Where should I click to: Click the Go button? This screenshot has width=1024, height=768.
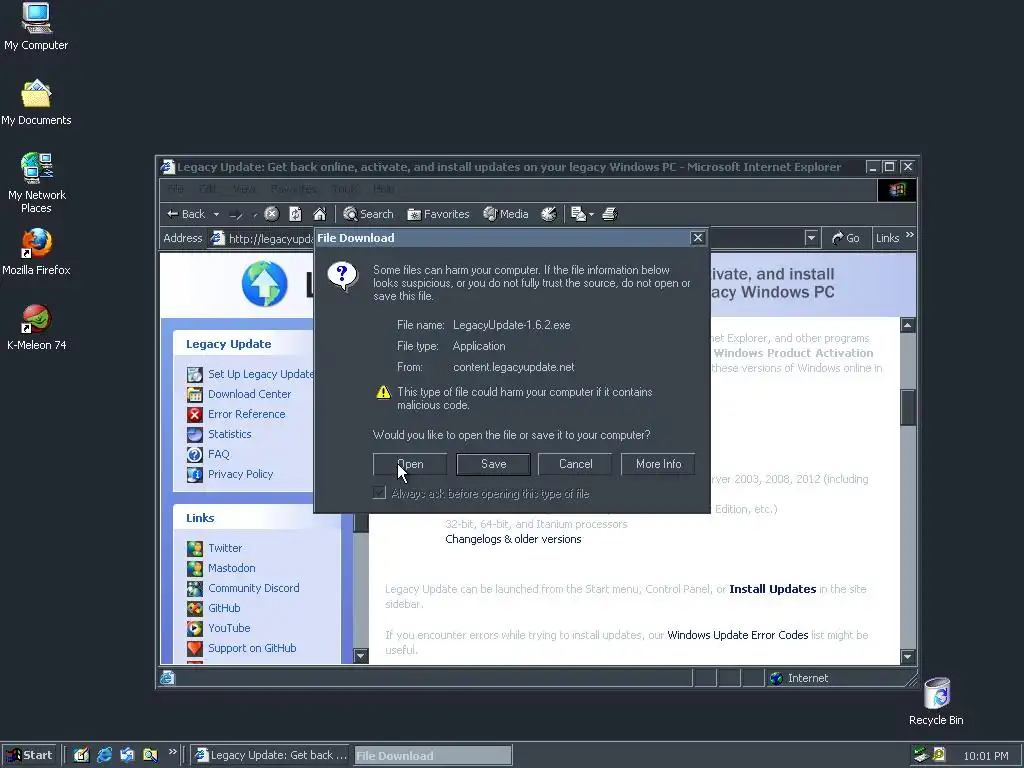coord(846,238)
